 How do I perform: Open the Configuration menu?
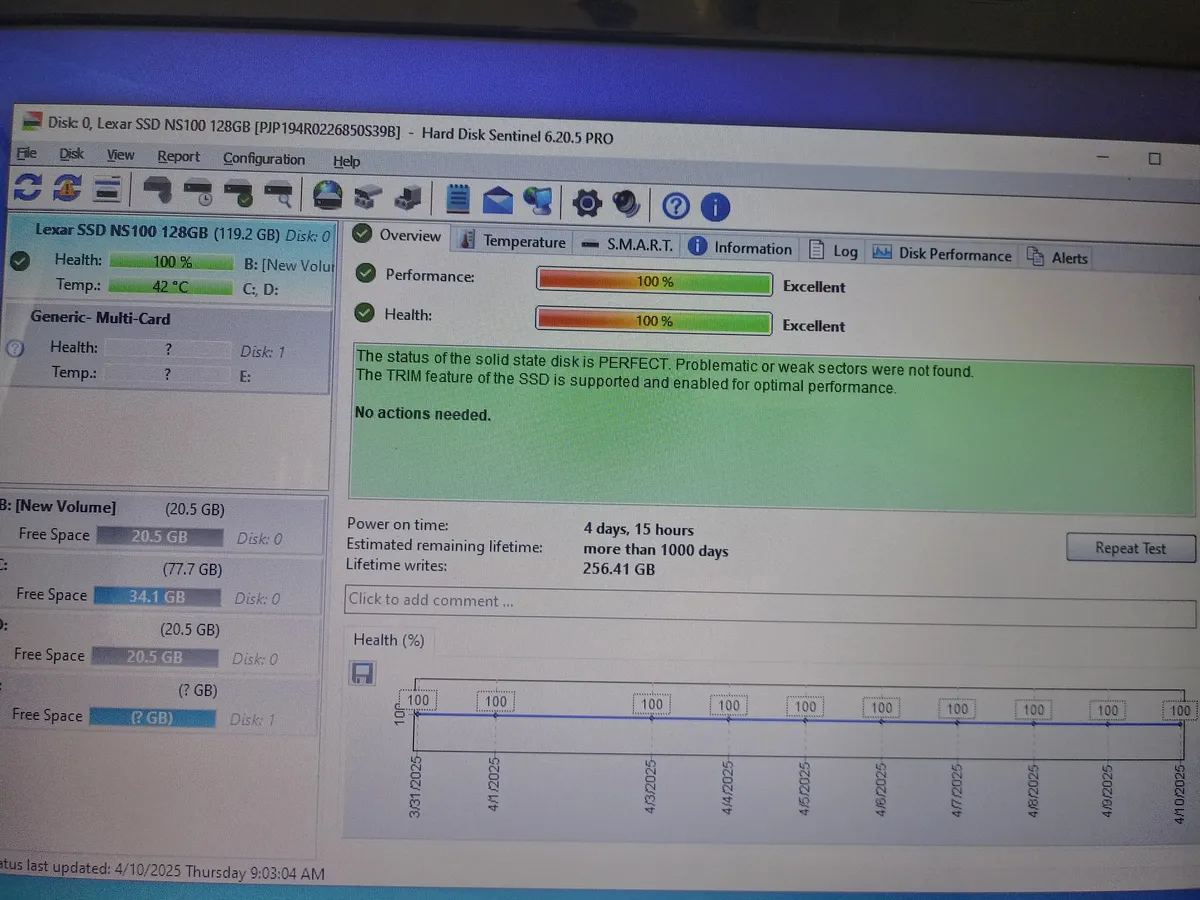264,159
